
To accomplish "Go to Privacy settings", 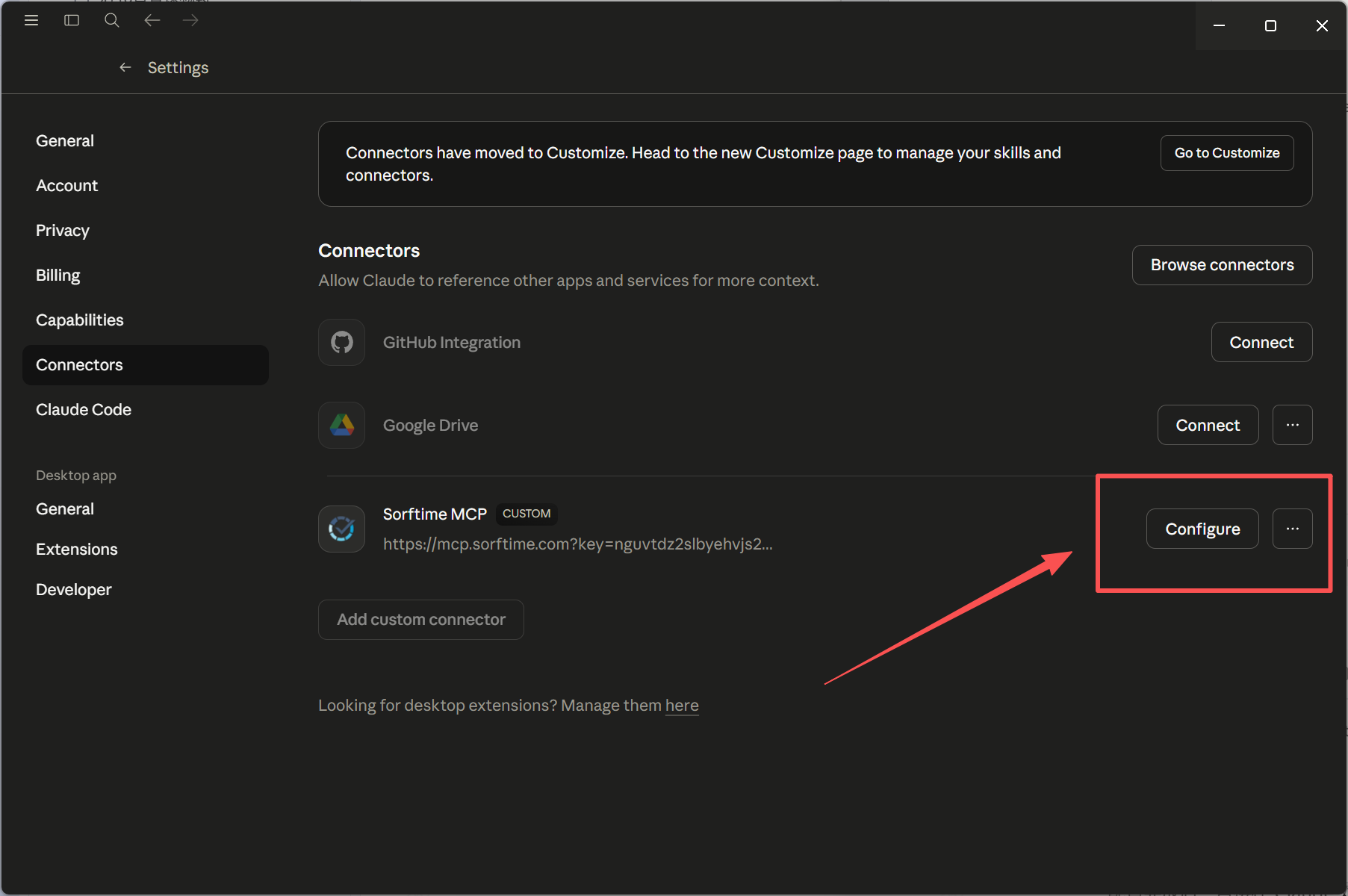I will click(x=63, y=231).
